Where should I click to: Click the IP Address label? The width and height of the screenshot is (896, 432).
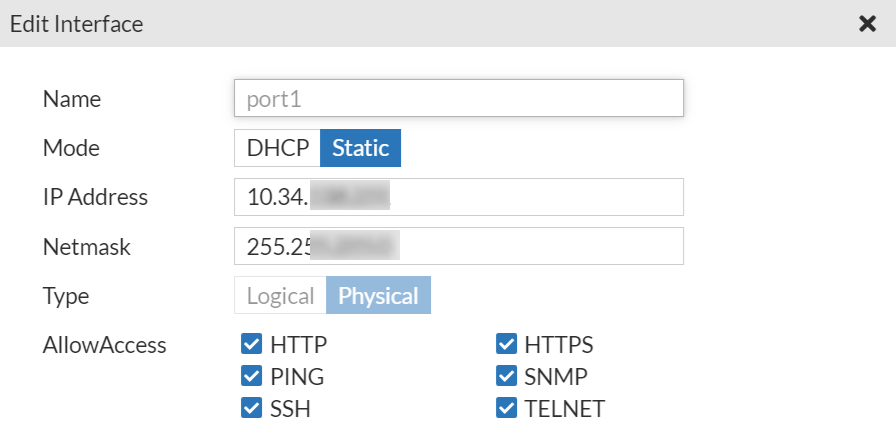click(95, 197)
